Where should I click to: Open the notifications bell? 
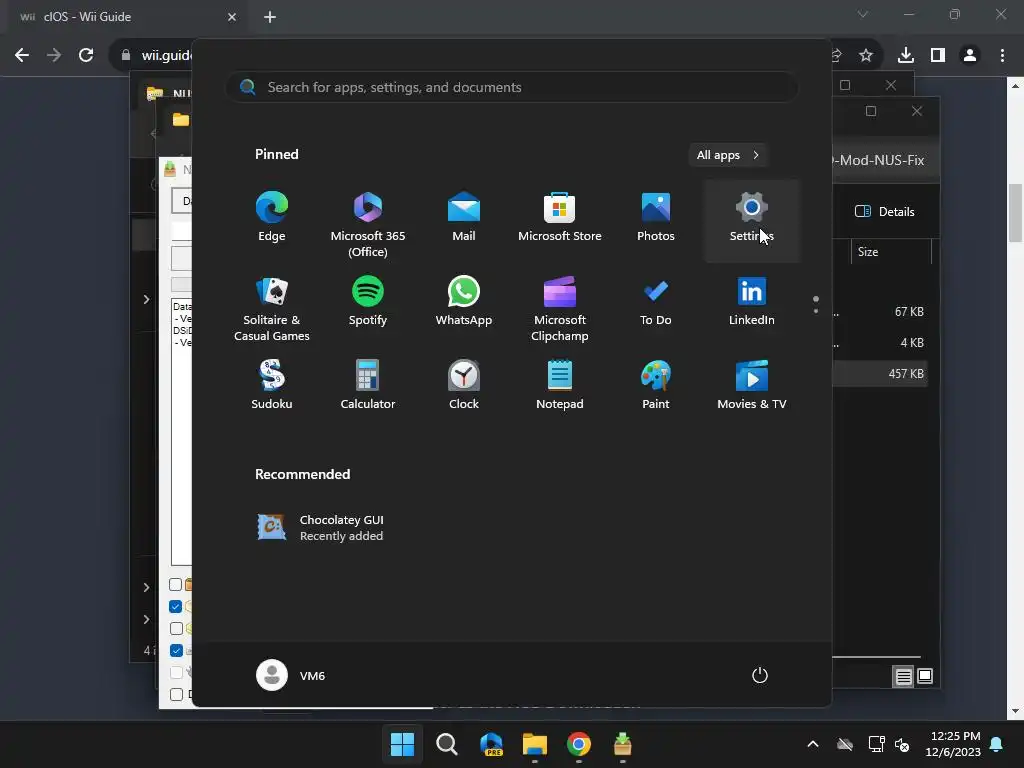(997, 744)
